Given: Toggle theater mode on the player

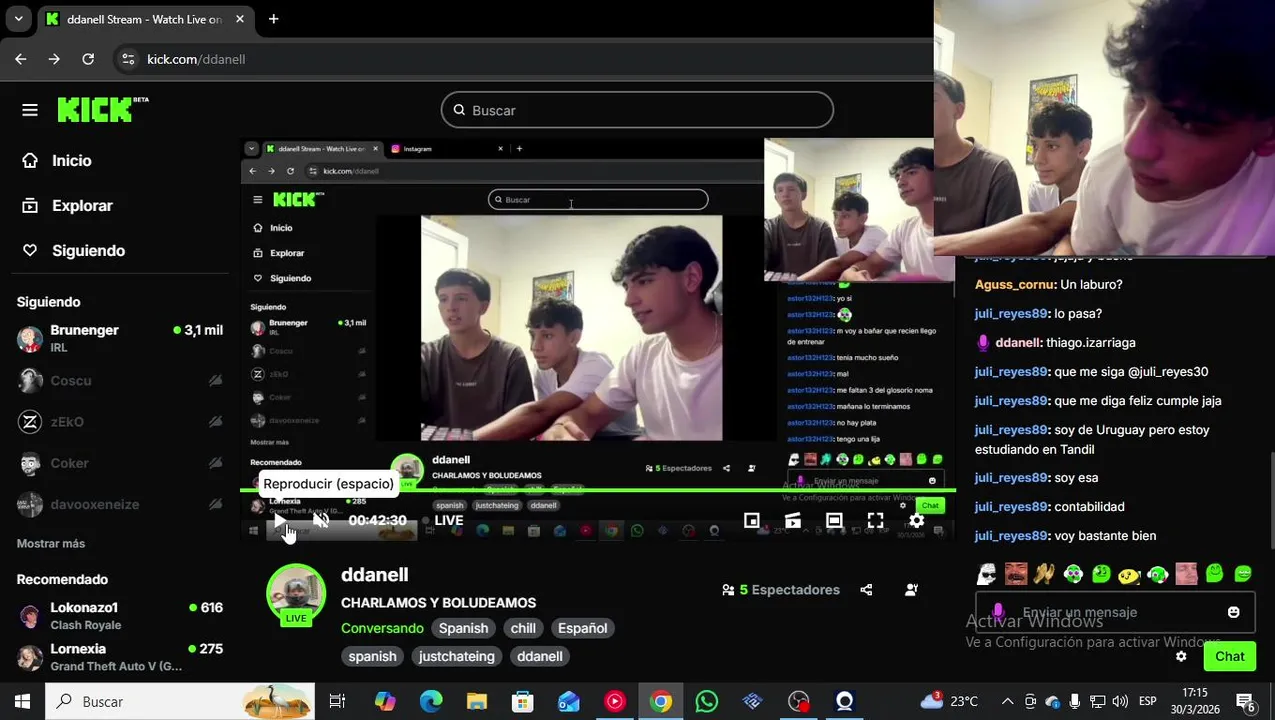Looking at the screenshot, I should tap(834, 520).
